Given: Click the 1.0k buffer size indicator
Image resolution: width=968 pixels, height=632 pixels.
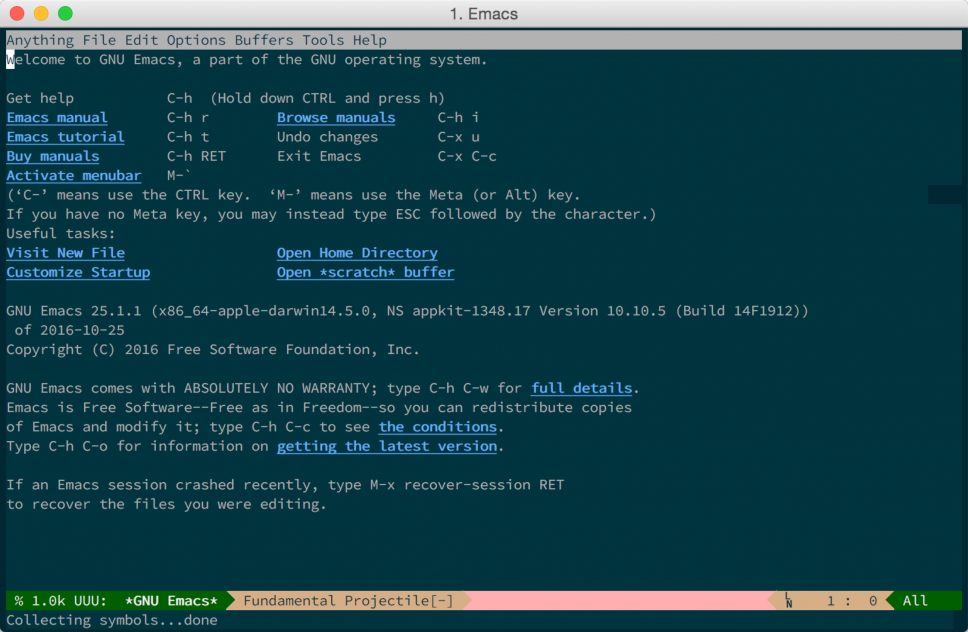Looking at the screenshot, I should coord(49,601).
